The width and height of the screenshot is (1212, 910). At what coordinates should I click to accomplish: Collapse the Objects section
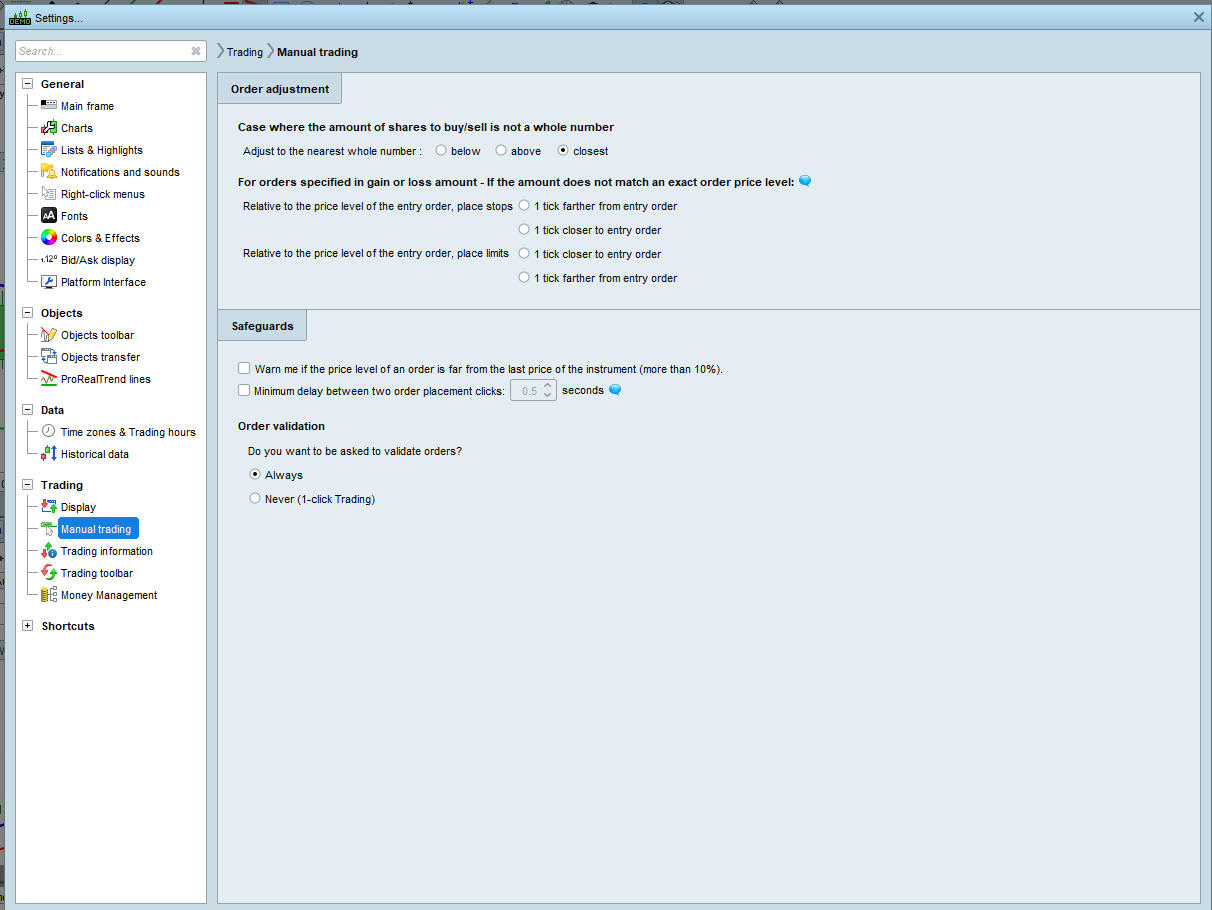coord(27,313)
